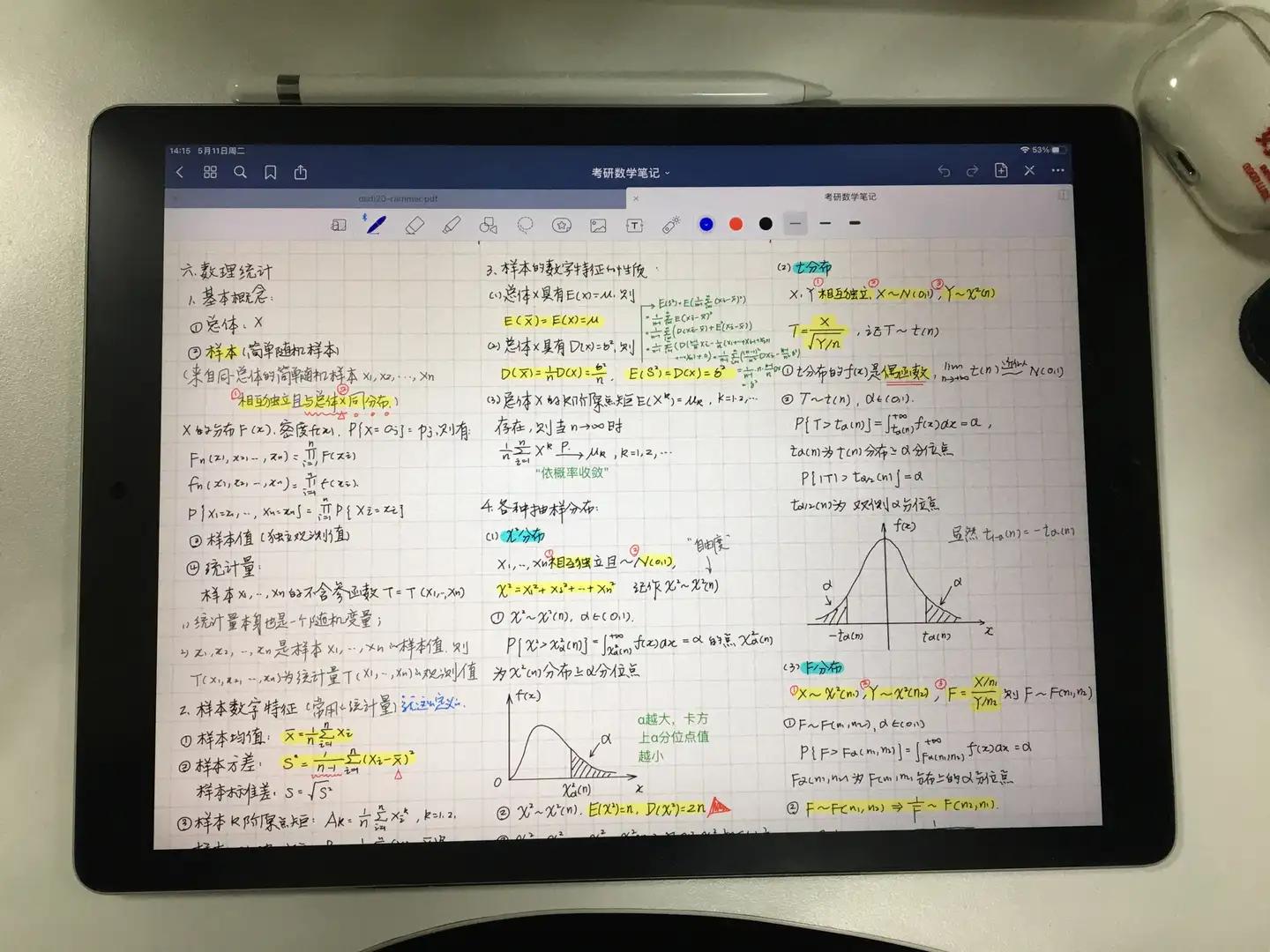Open the search magnifier in top bar
1270x952 pixels.
[x=240, y=172]
